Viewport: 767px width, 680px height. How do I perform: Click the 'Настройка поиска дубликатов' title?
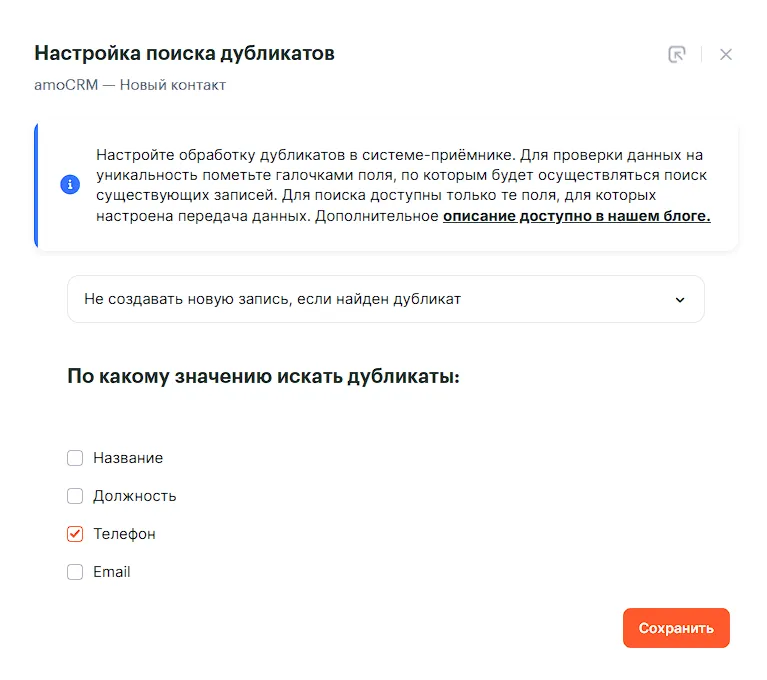[x=184, y=53]
